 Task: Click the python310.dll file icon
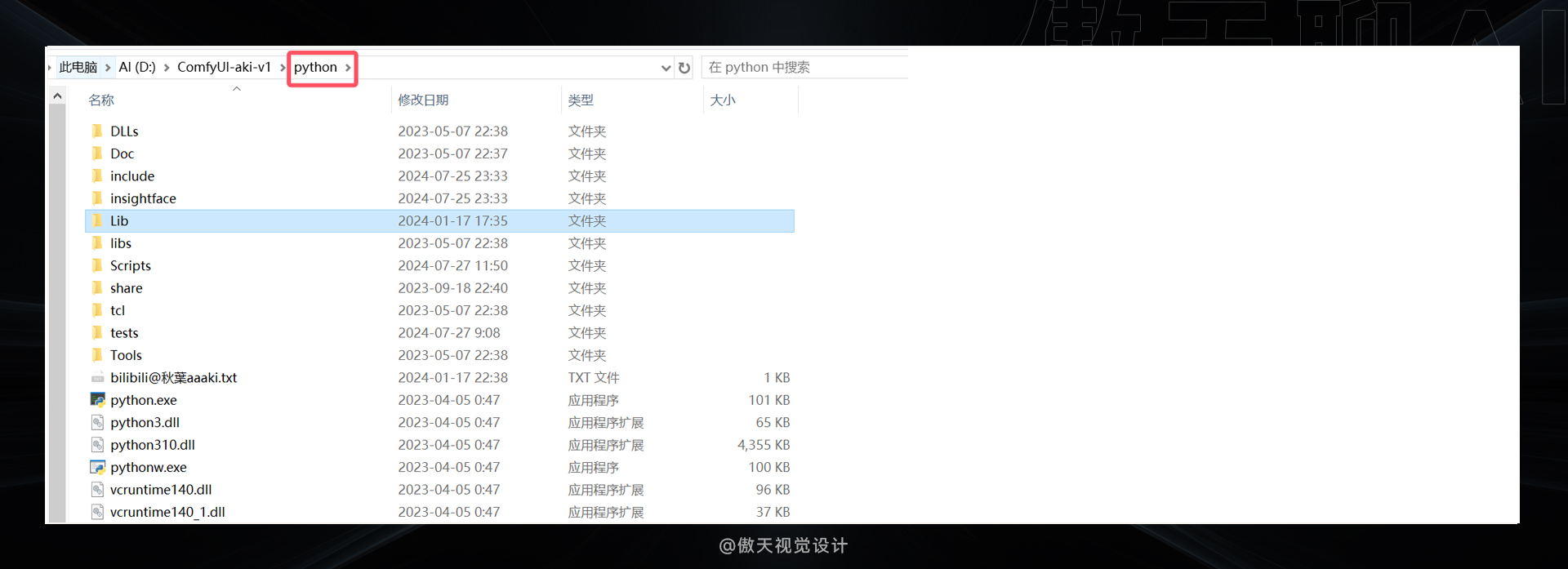click(x=97, y=445)
